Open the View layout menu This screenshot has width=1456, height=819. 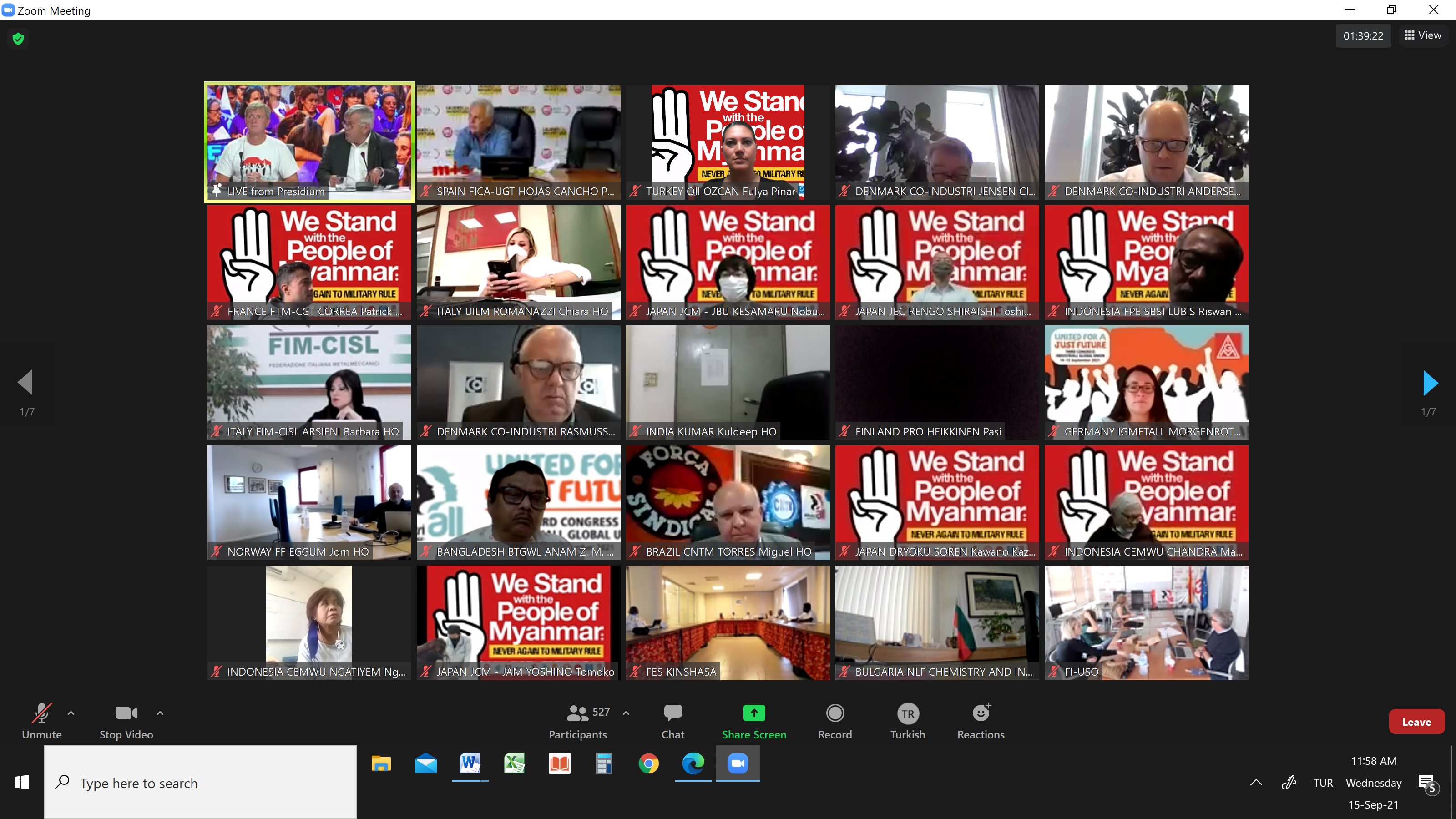(1423, 35)
